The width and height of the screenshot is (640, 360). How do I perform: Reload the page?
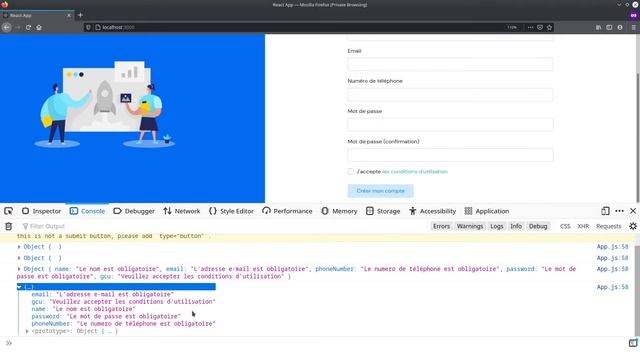pos(28,27)
